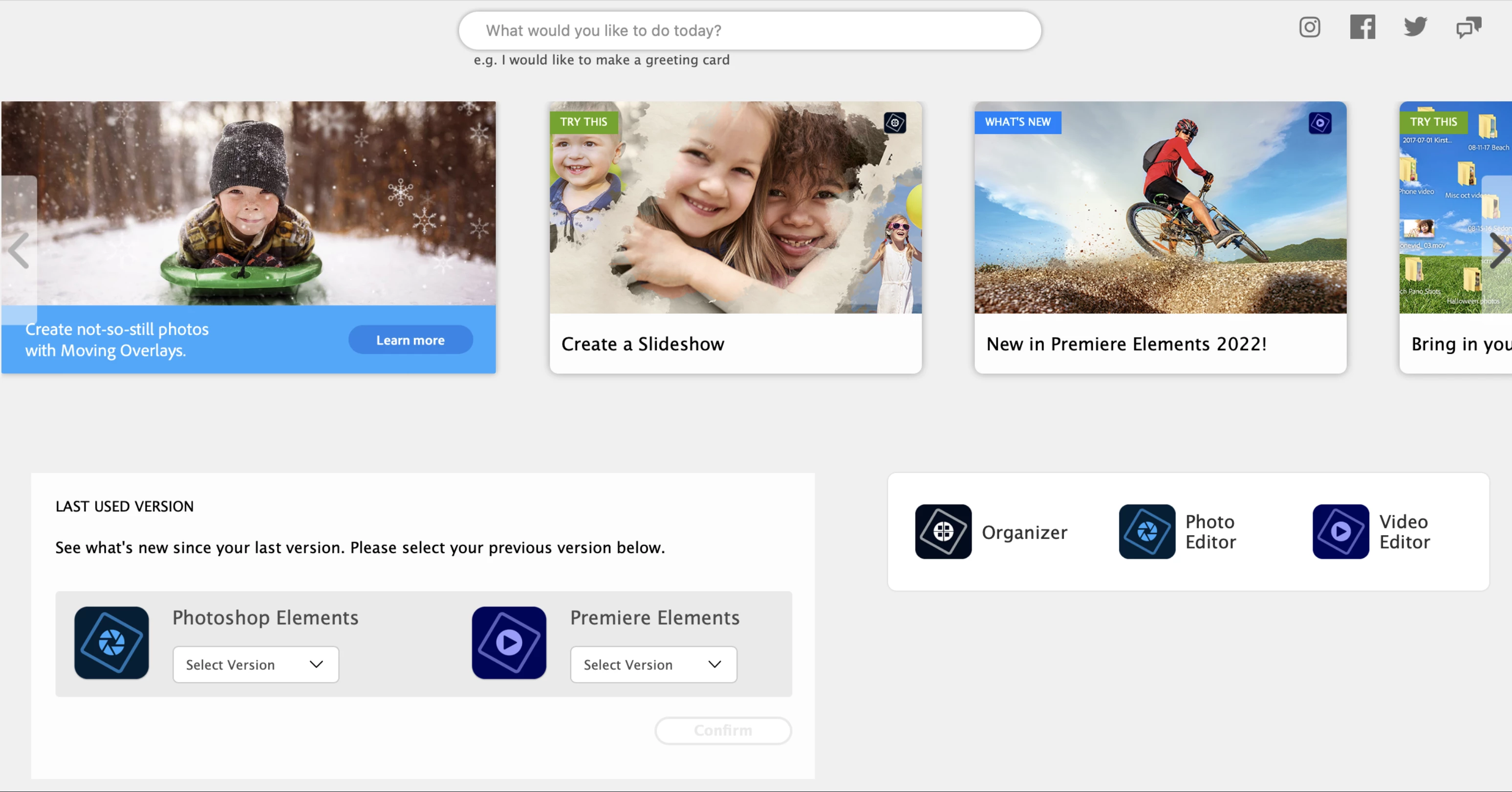Click the Premiere badge icon on What's New card
This screenshot has width=1512, height=792.
[1320, 123]
